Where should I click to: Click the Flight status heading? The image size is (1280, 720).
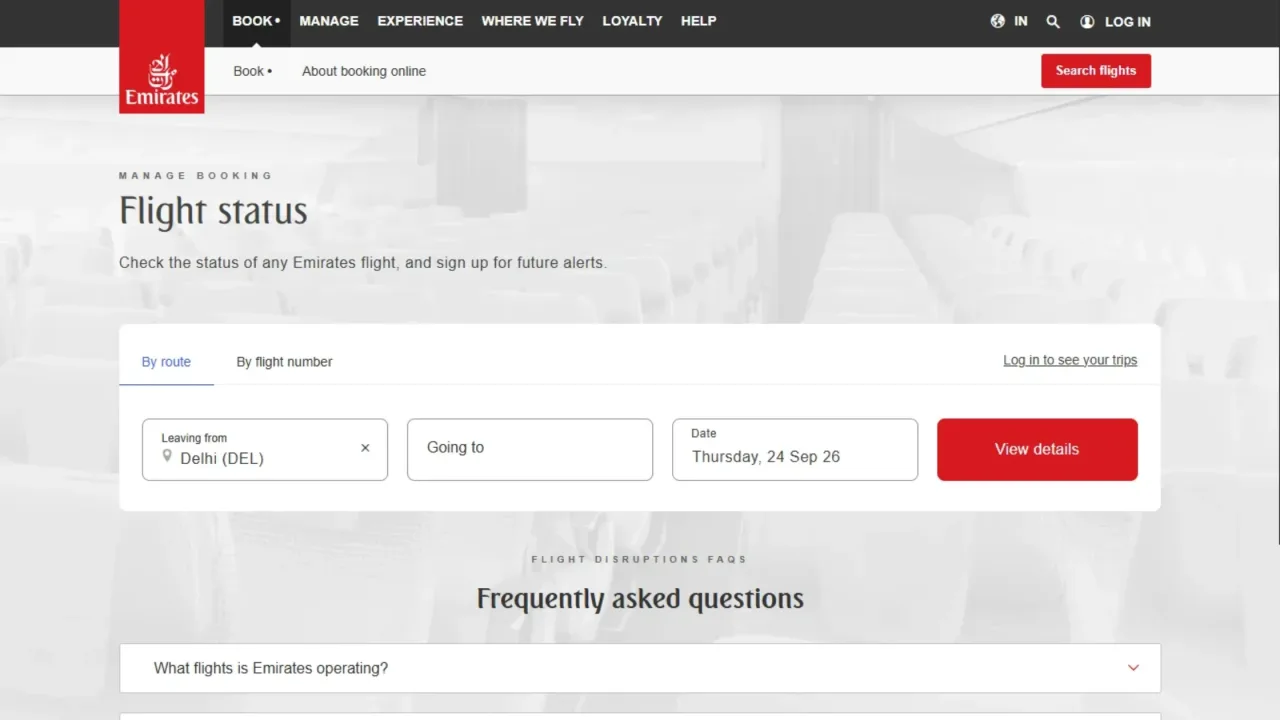click(213, 211)
